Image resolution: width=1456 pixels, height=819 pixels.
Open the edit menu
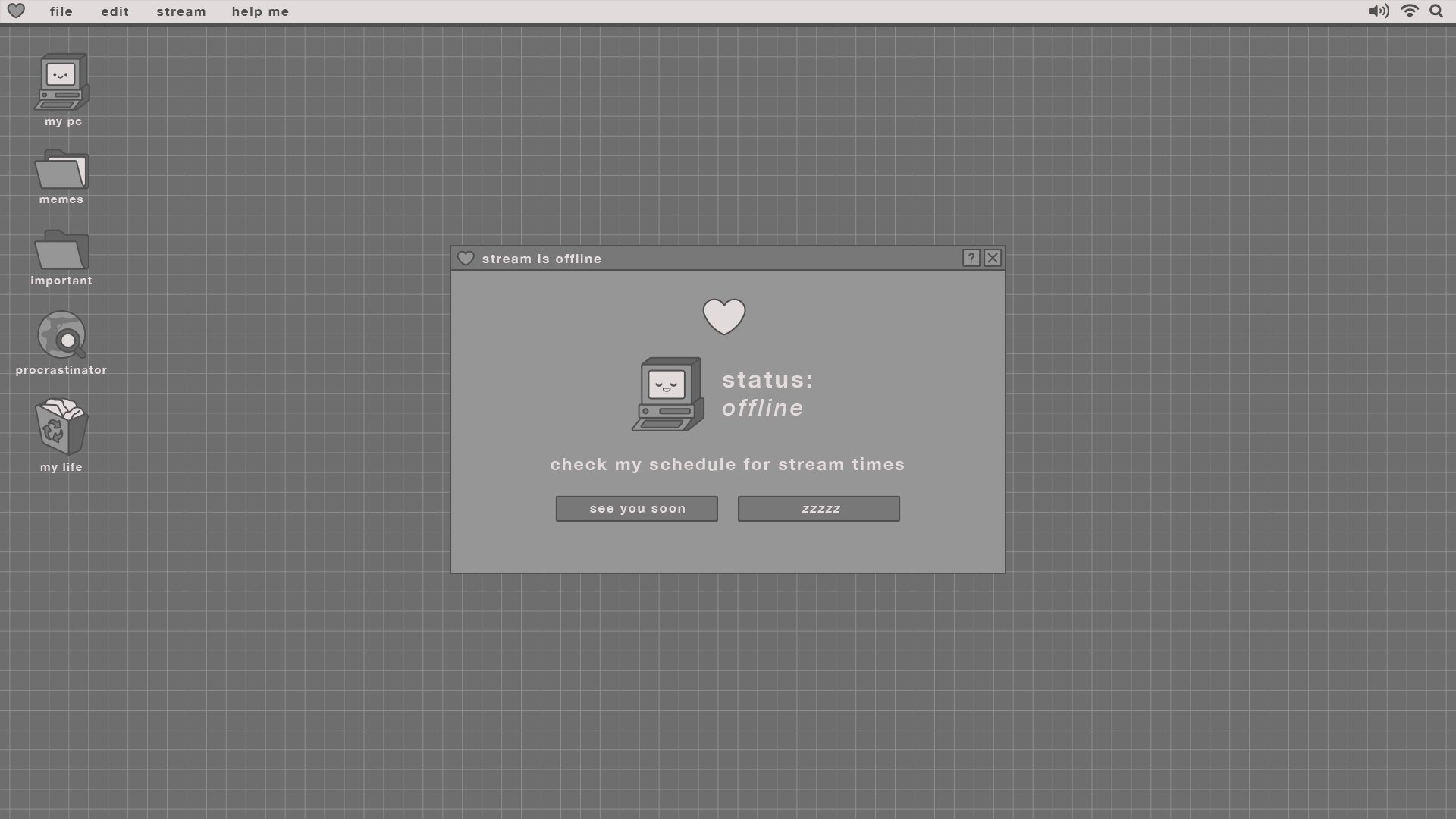coord(115,11)
